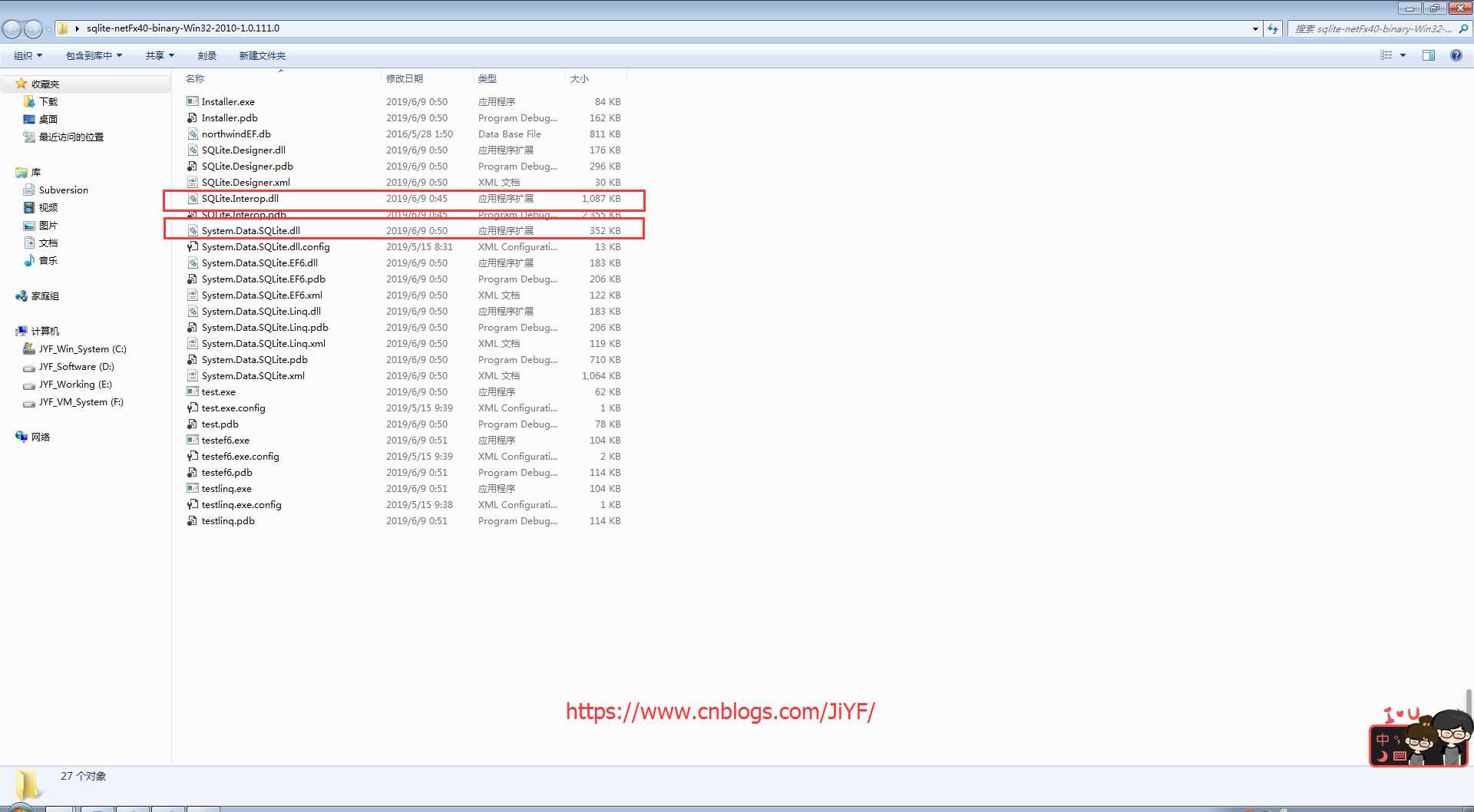Select the System.Data.SQLite.dll file icon
Screen dimensions: 1474x812
click(193, 230)
